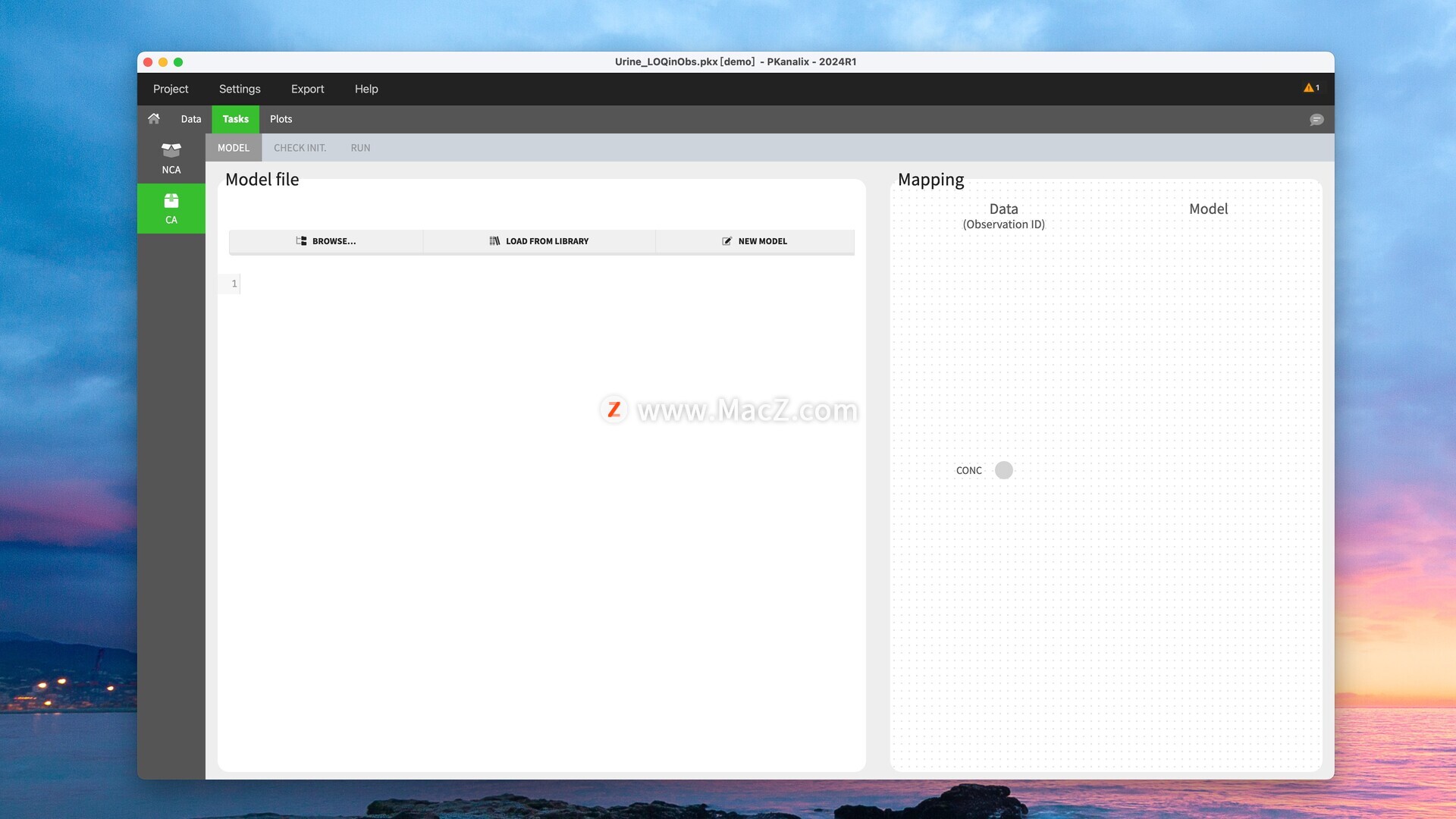The image size is (1456, 819).
Task: Open the Help menu
Action: point(366,89)
